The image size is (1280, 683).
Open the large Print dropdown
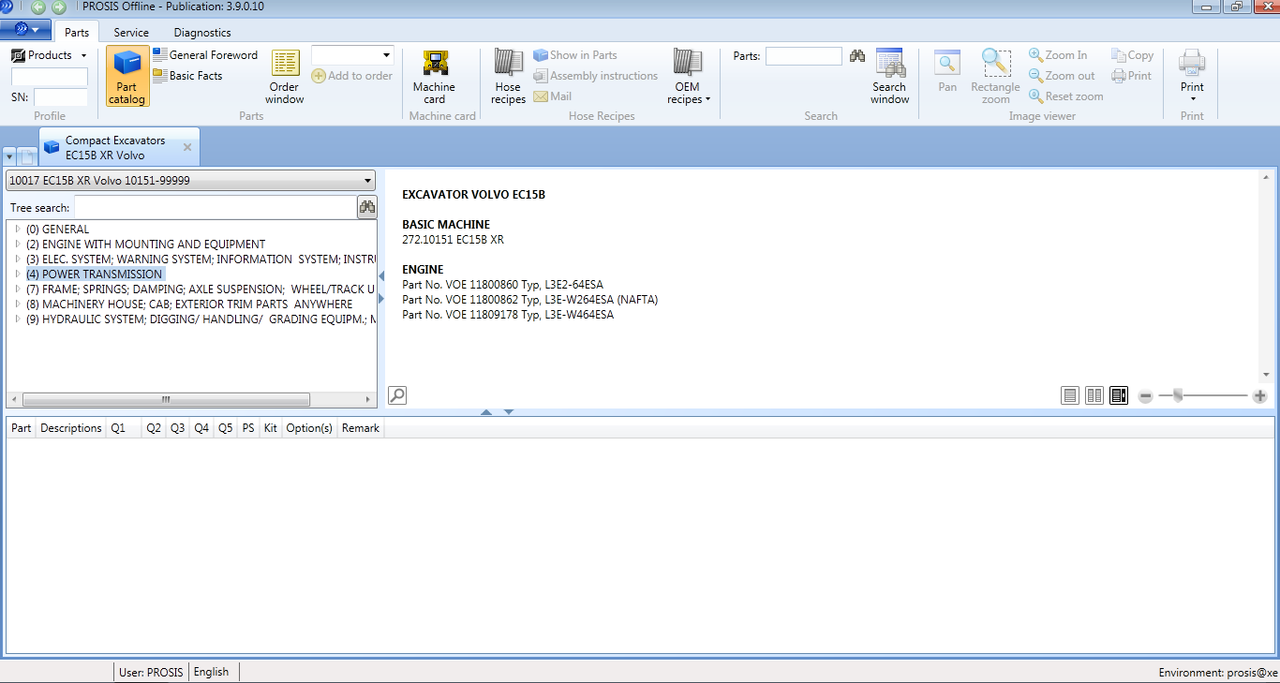click(1192, 77)
